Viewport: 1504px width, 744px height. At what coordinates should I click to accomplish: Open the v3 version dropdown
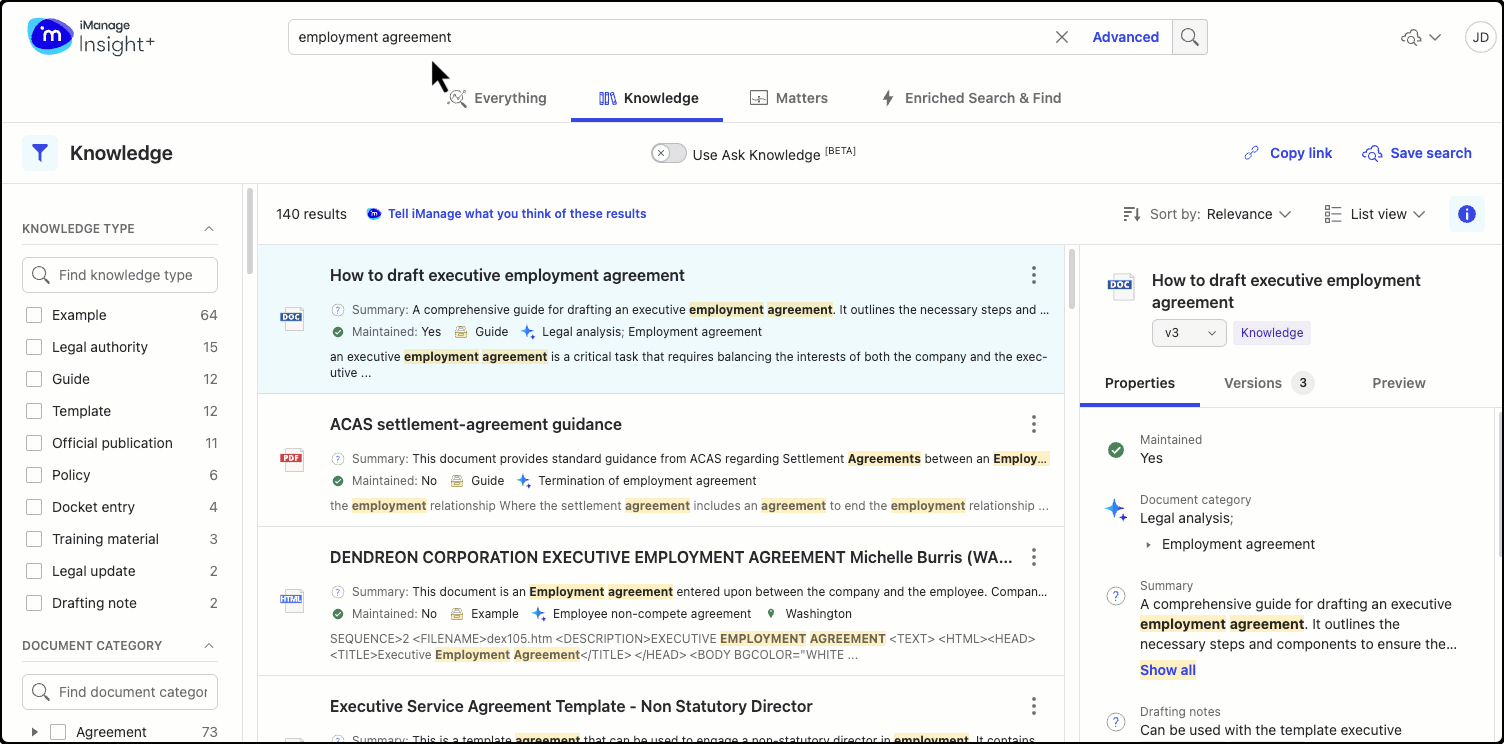[1189, 333]
